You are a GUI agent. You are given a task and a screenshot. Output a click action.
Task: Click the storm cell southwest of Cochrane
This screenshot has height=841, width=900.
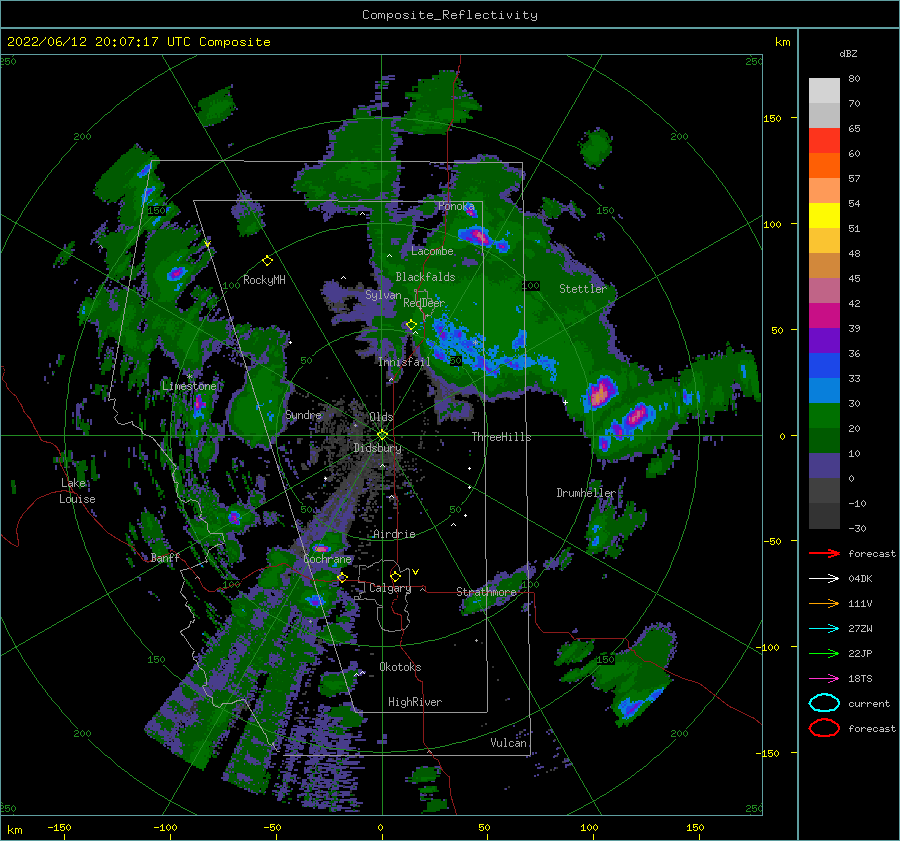click(315, 600)
